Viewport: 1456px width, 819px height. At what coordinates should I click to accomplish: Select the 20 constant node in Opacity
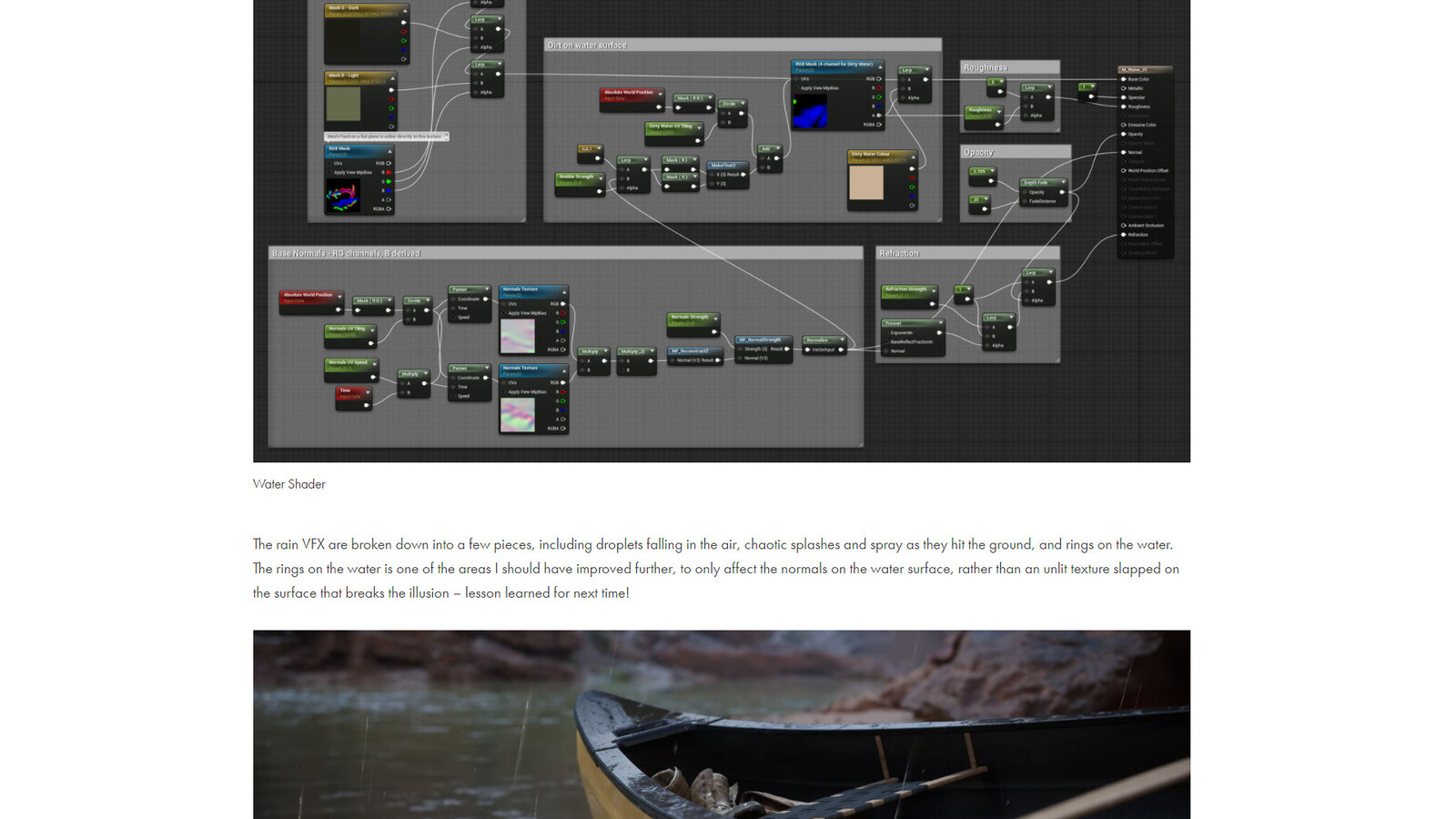979,204
